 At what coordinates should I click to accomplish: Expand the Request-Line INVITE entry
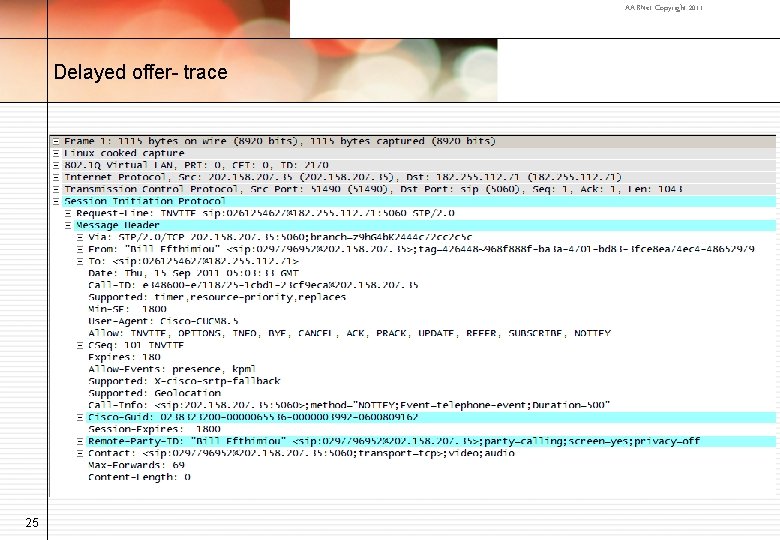[x=68, y=213]
